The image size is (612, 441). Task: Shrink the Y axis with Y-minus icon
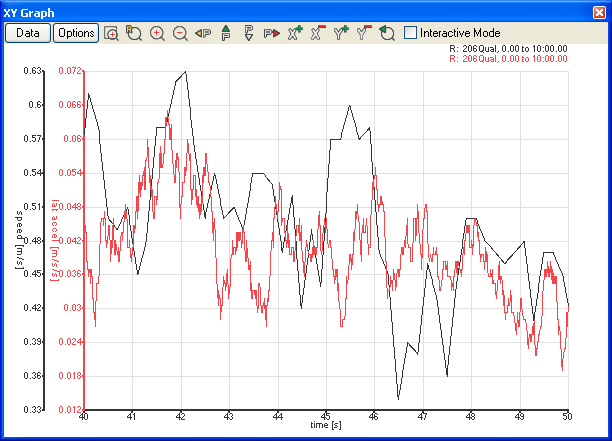(x=363, y=33)
